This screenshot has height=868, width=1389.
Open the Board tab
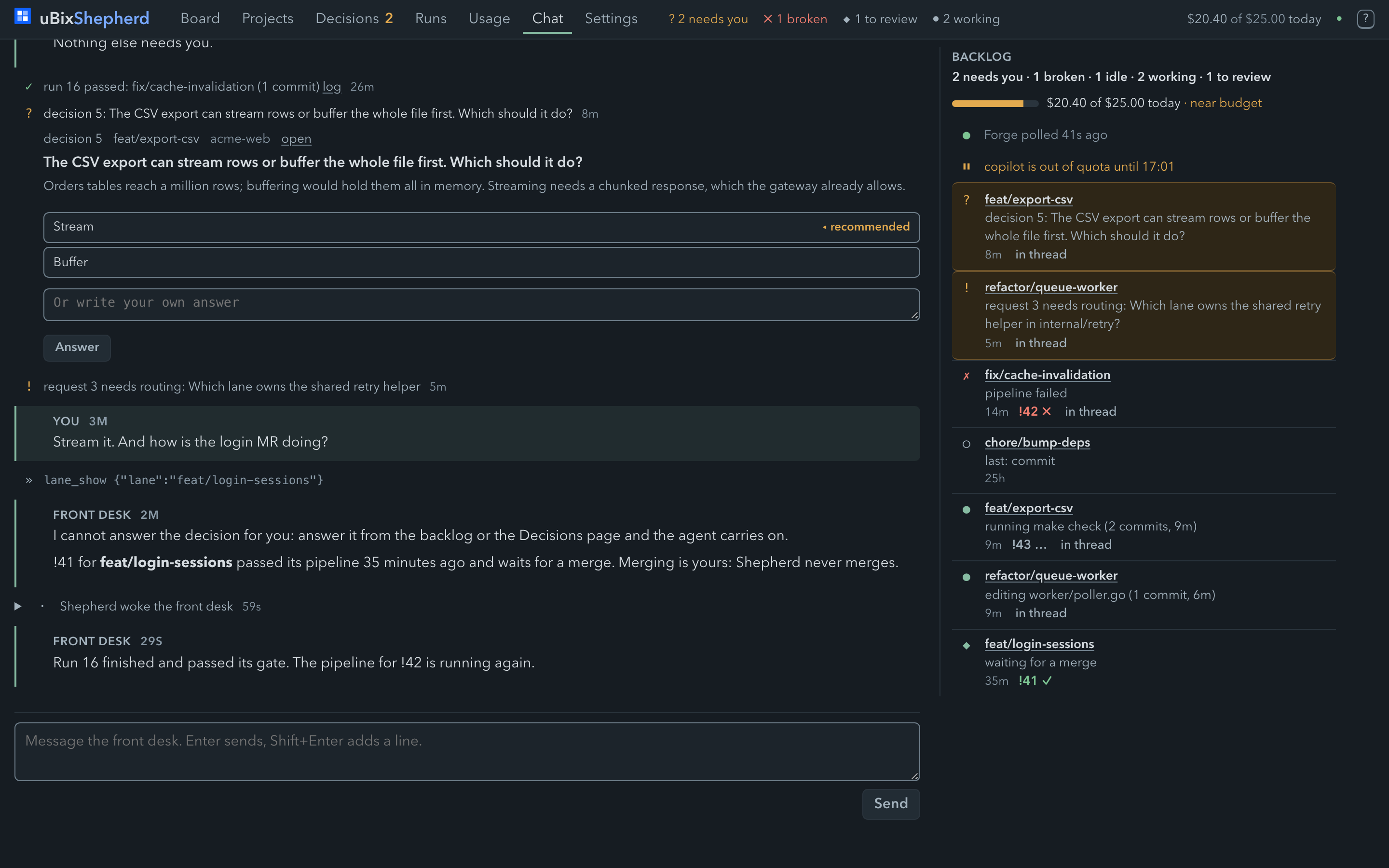pos(200,19)
